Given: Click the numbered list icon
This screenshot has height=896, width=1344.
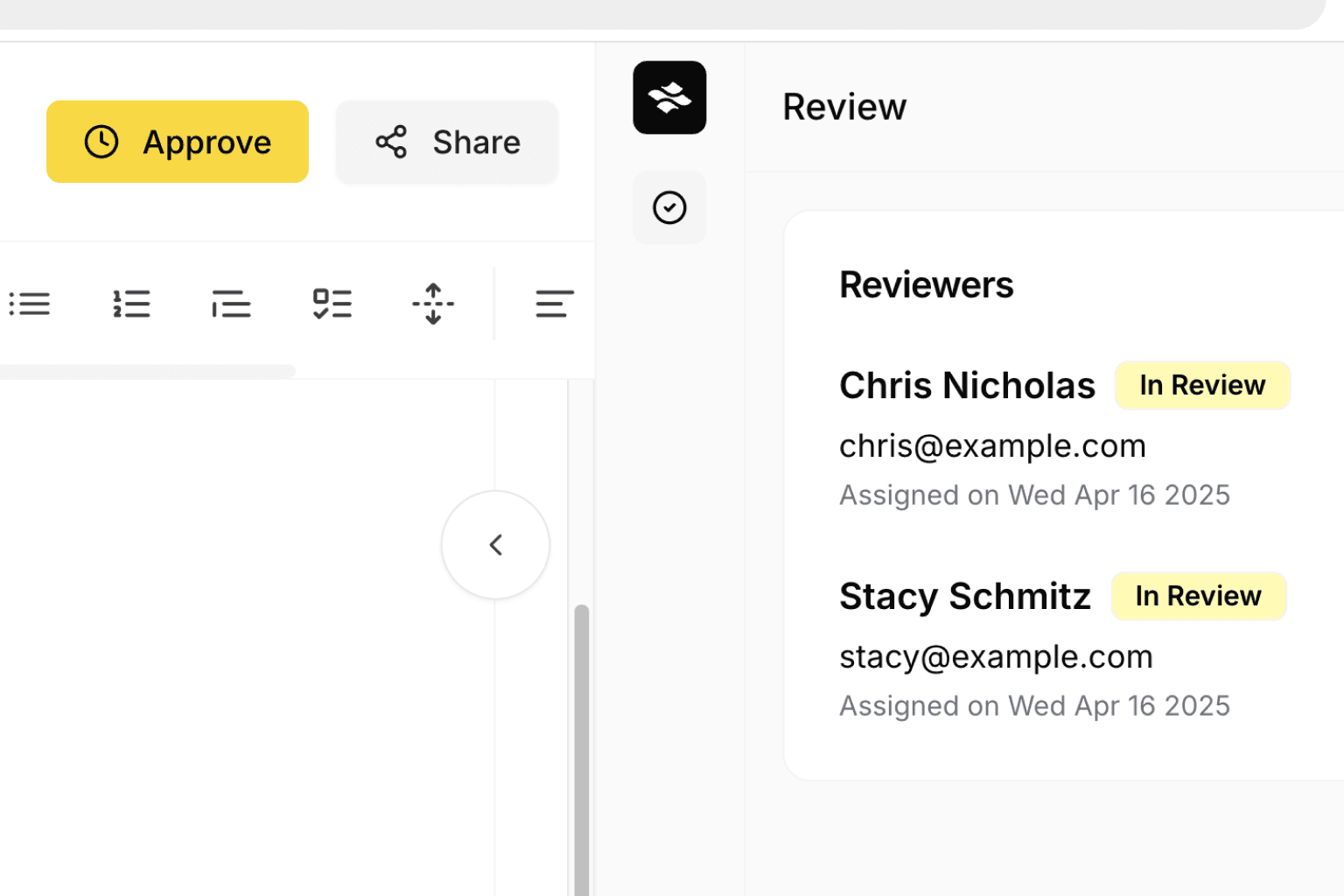Looking at the screenshot, I should pyautogui.click(x=131, y=304).
